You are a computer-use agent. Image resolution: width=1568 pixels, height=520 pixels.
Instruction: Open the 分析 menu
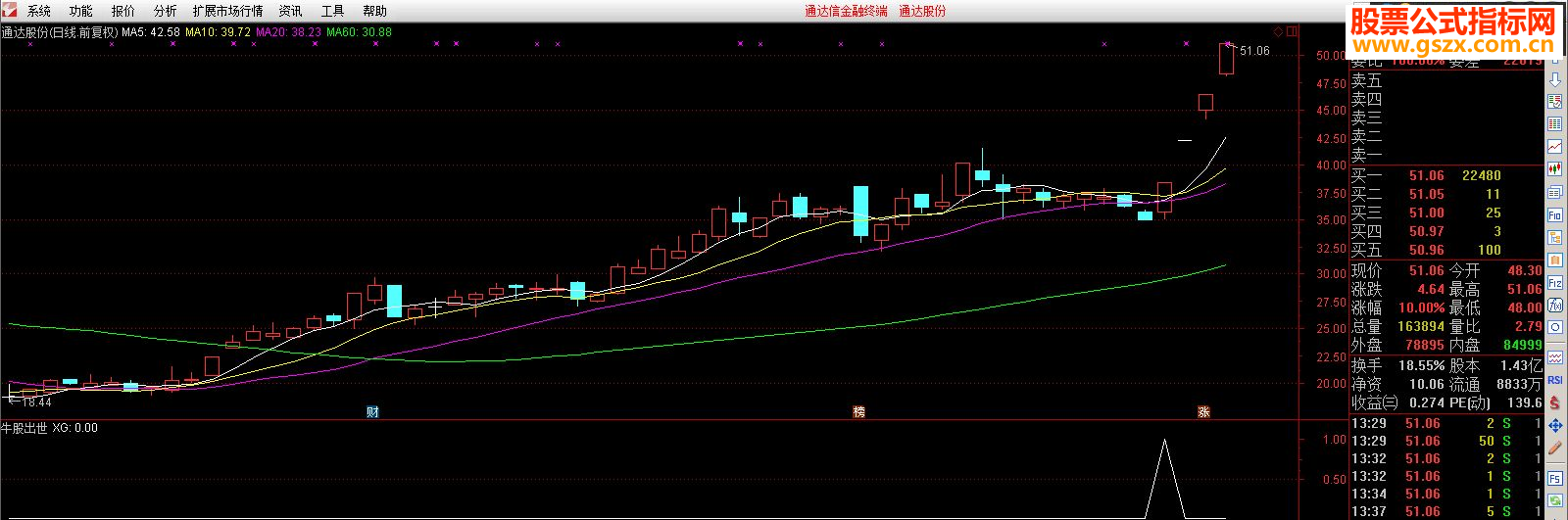[x=166, y=11]
